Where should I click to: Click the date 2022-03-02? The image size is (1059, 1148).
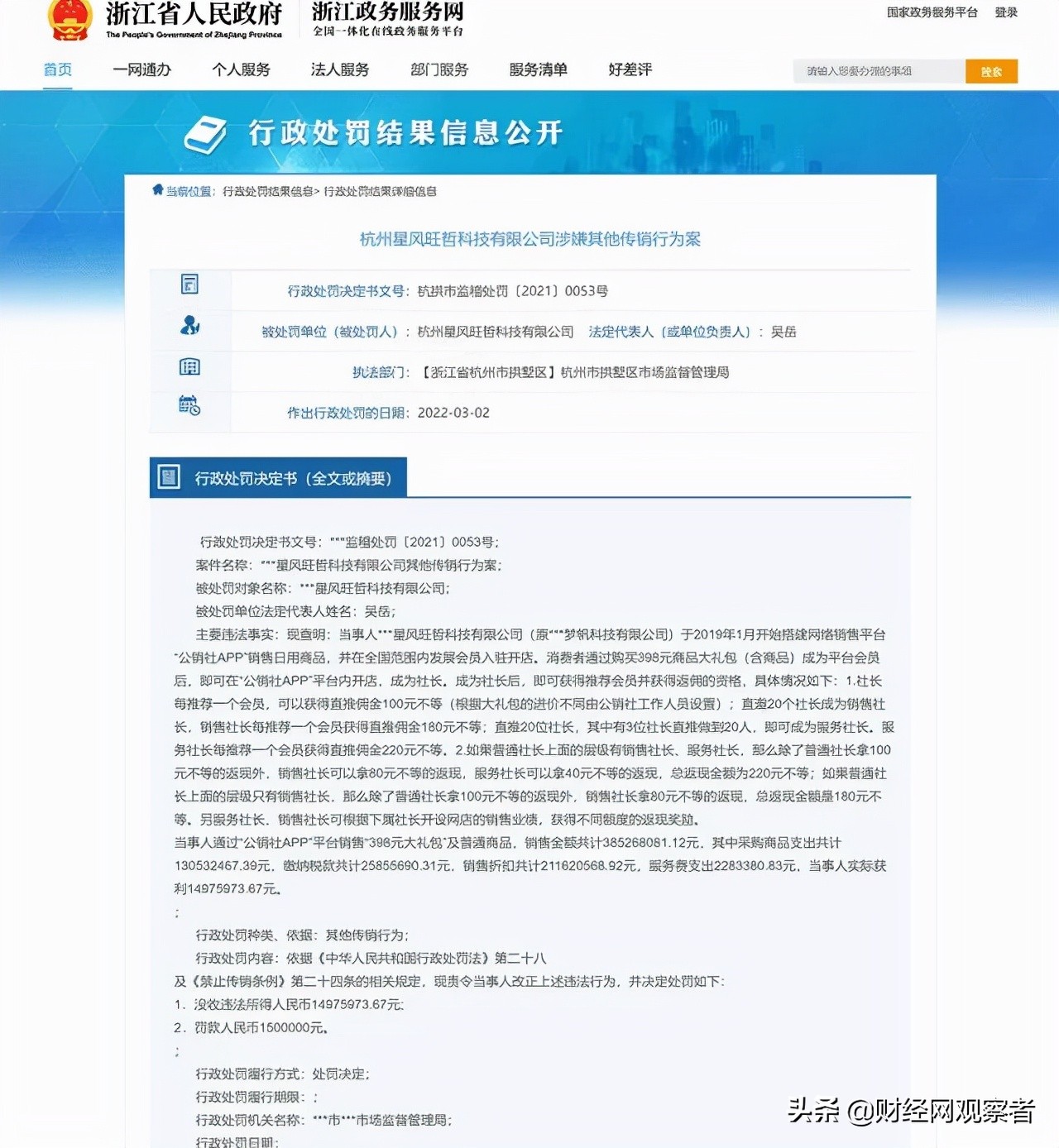(x=453, y=413)
